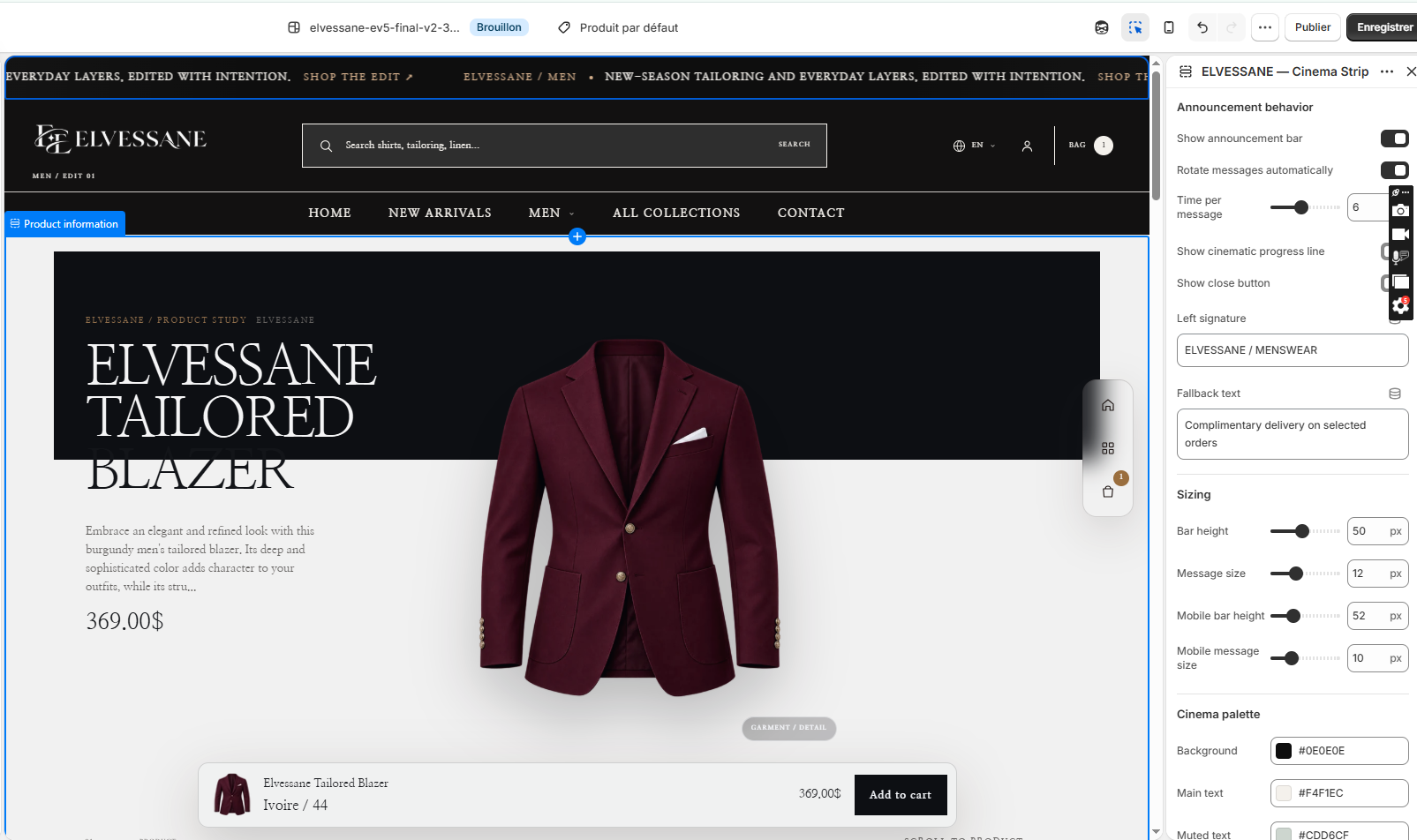1417x840 pixels.
Task: Toggle Show close button switch
Action: click(1387, 283)
